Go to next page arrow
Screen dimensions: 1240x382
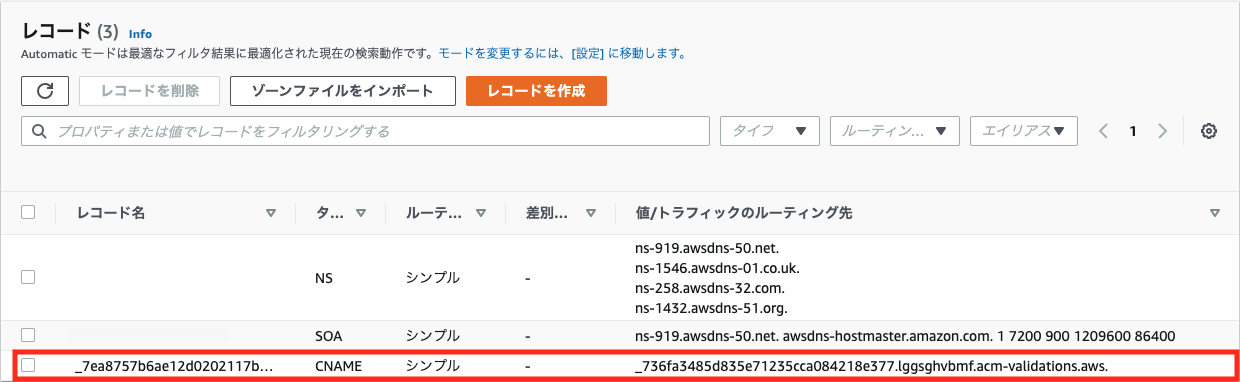click(1162, 131)
